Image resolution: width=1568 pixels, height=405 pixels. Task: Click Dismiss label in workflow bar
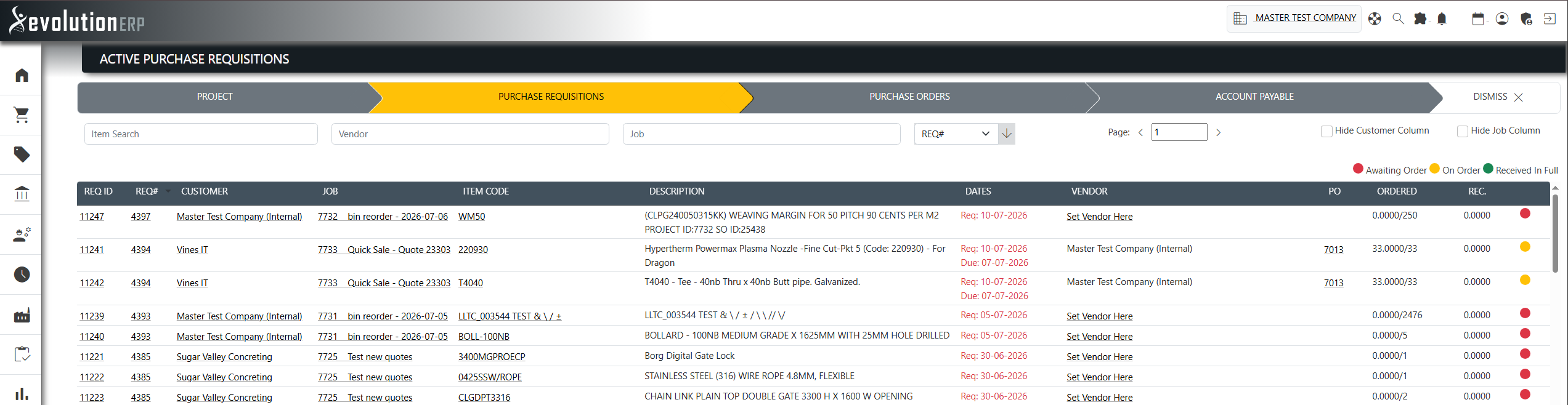[x=1490, y=97]
